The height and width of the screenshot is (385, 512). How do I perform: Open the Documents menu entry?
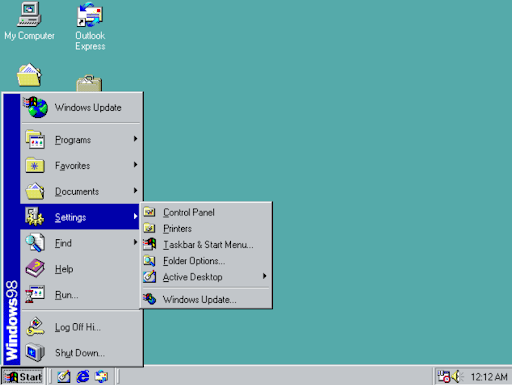pos(80,191)
